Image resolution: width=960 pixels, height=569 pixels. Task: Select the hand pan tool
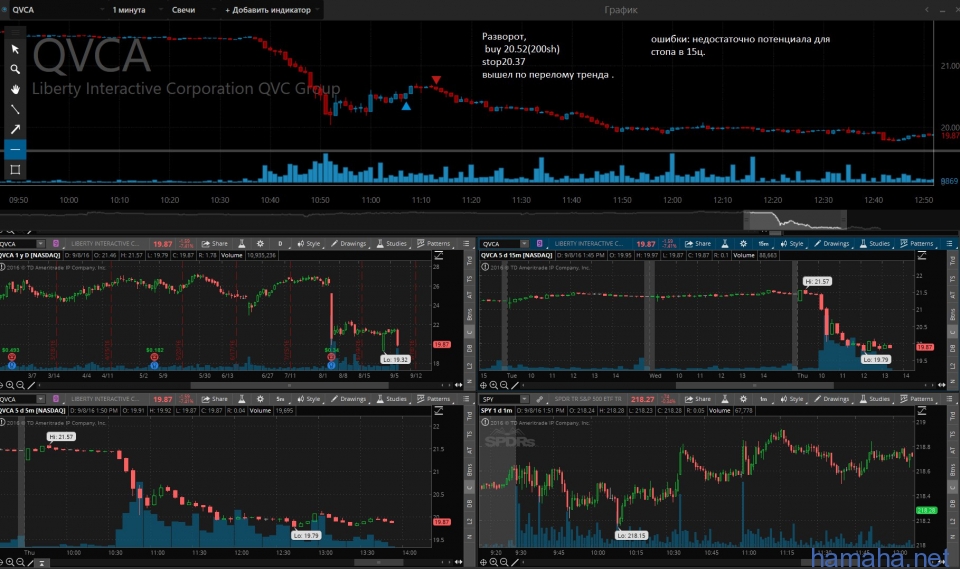click(x=15, y=89)
